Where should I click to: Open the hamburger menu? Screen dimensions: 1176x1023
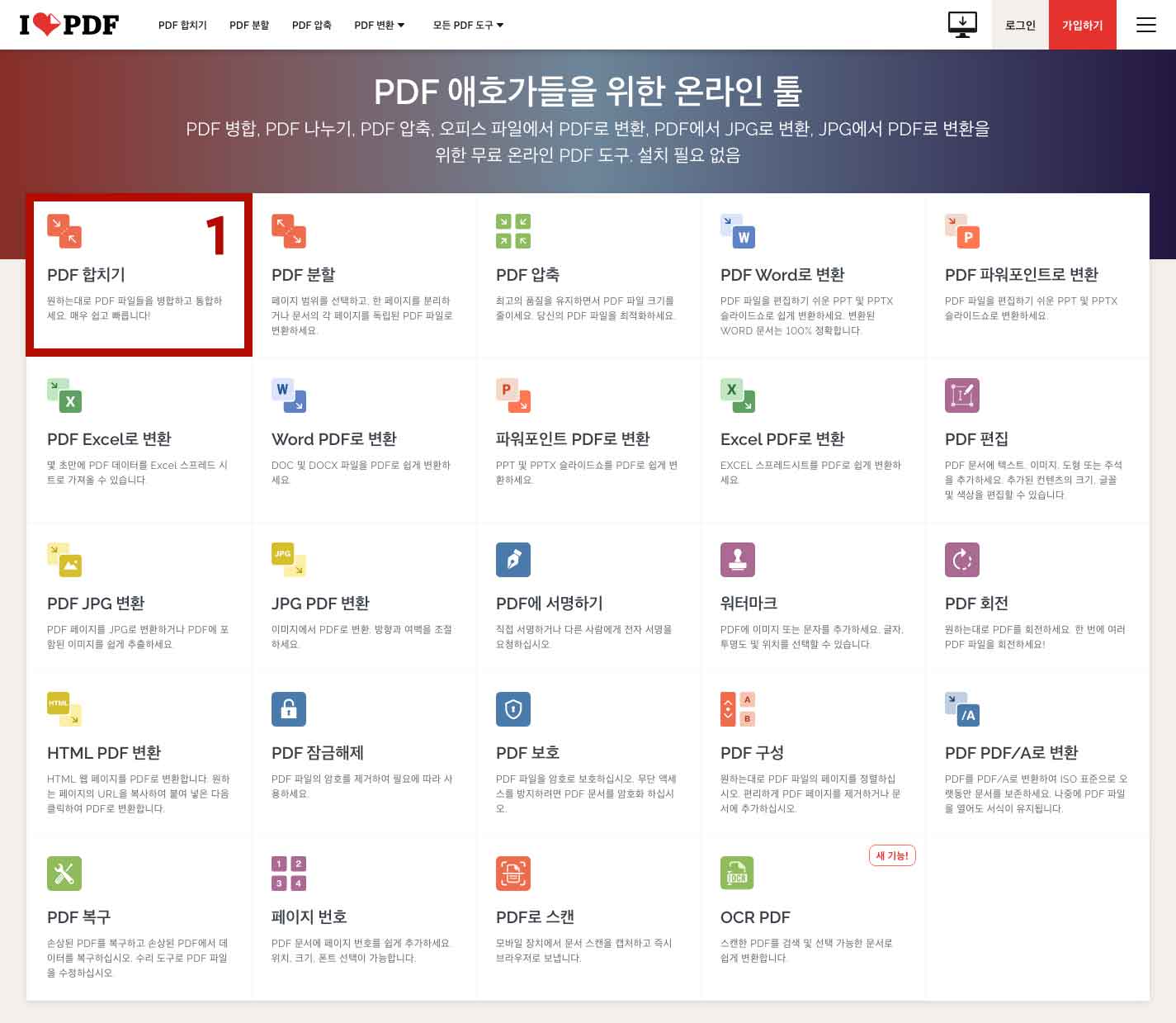click(1145, 25)
